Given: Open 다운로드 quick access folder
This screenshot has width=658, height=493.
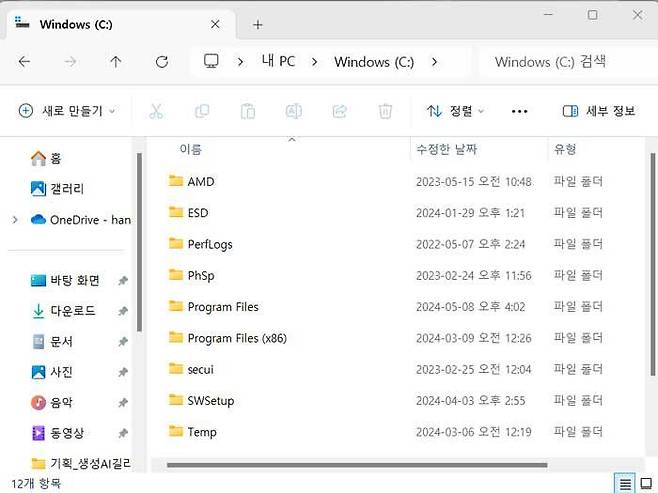Looking at the screenshot, I should click(63, 311).
